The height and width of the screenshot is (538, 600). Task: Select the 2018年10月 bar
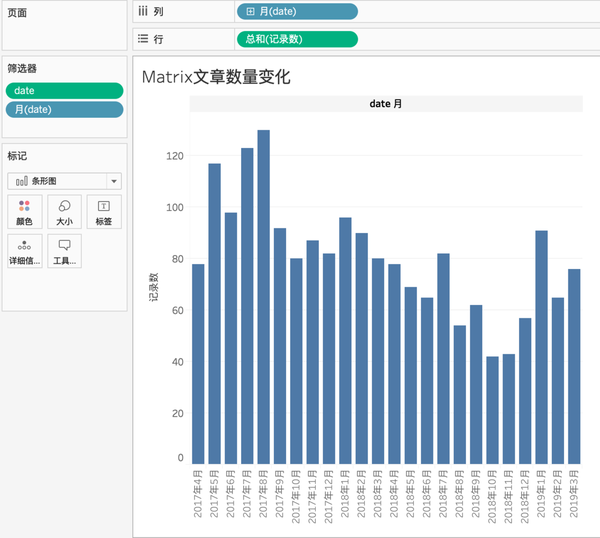click(492, 410)
